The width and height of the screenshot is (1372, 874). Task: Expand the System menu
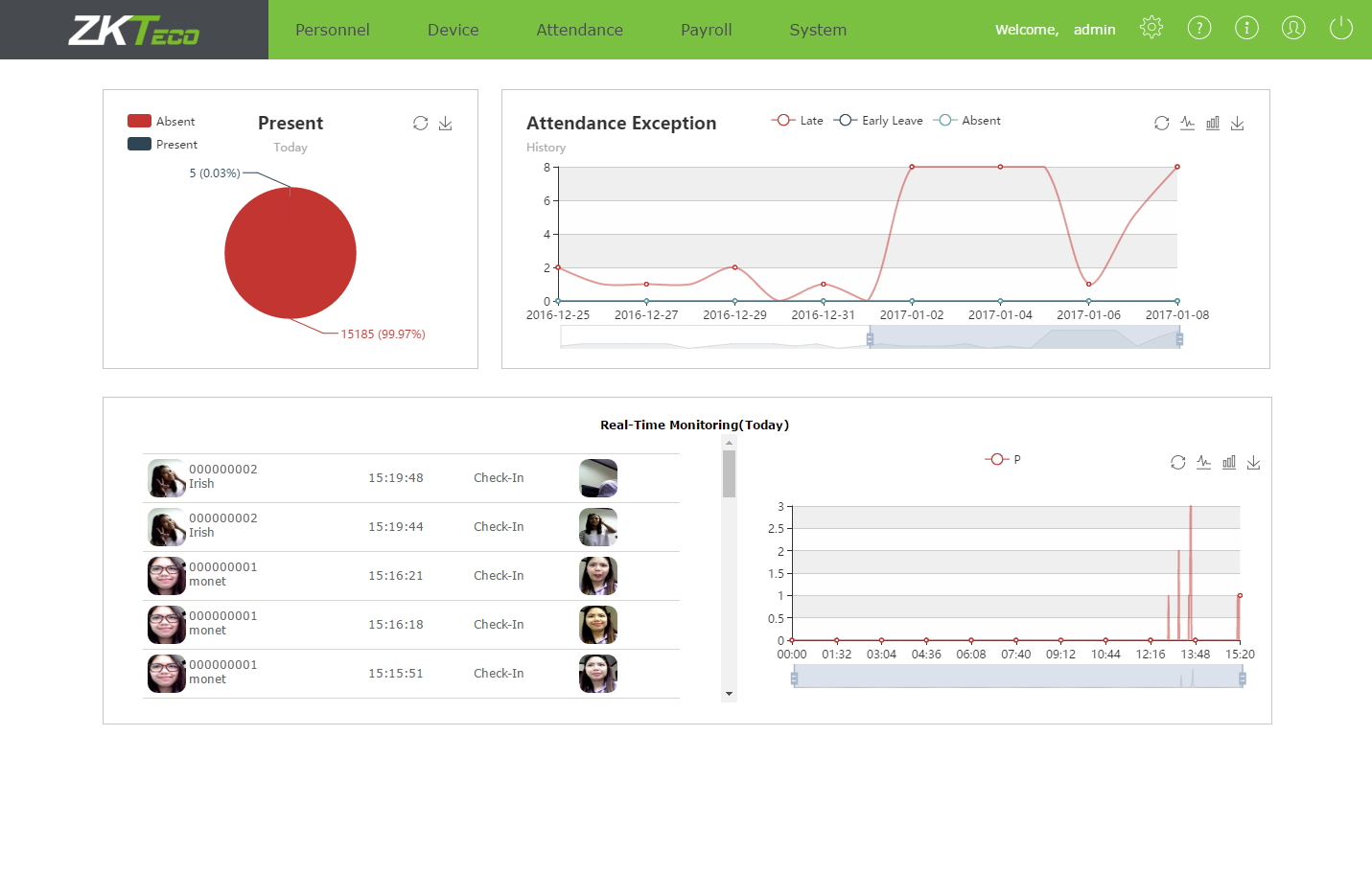pos(818,30)
